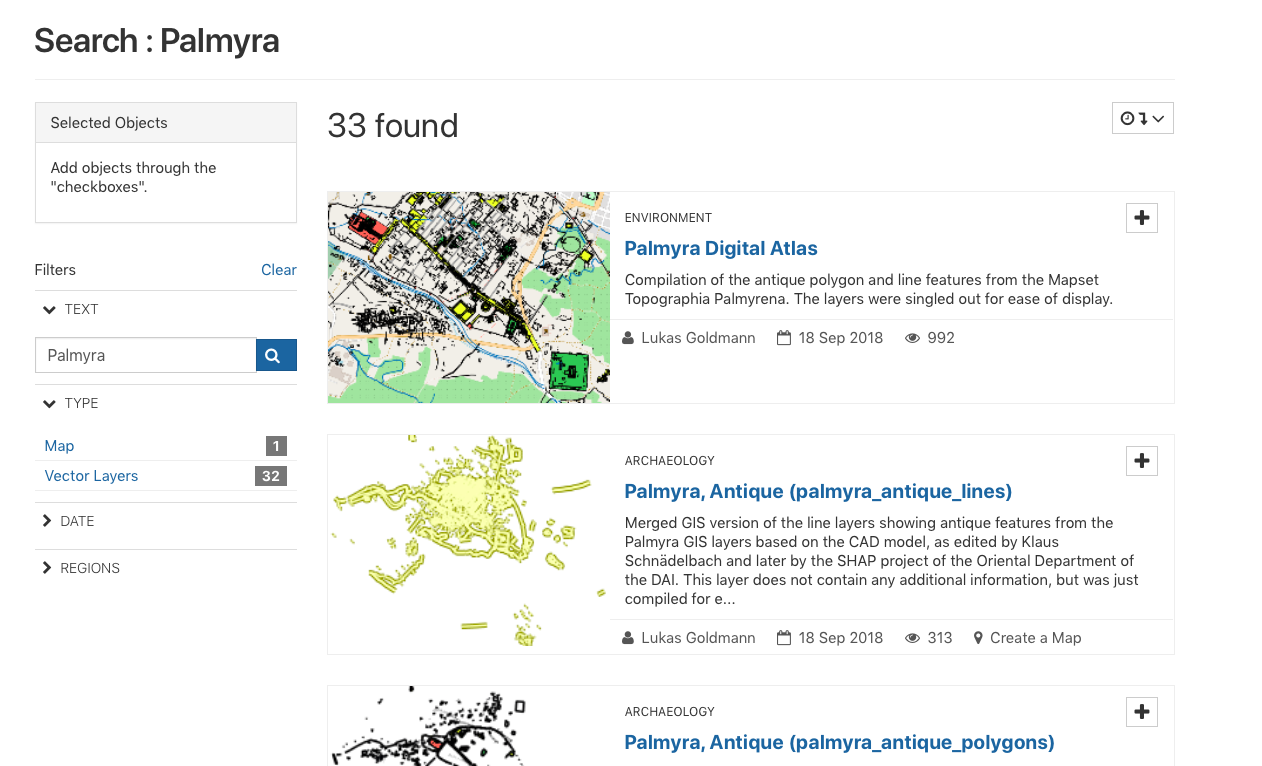The image size is (1262, 766).
Task: Filter results by Vector Layers type
Action: (x=91, y=476)
